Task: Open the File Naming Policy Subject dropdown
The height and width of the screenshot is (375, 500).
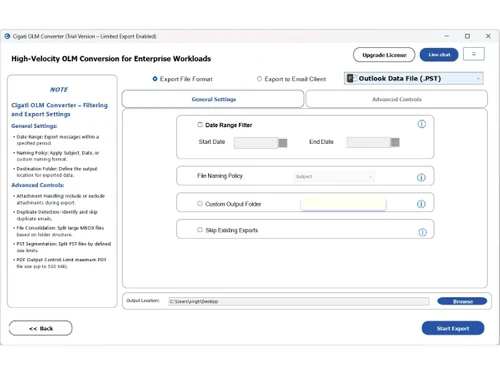Action: pyautogui.click(x=334, y=177)
